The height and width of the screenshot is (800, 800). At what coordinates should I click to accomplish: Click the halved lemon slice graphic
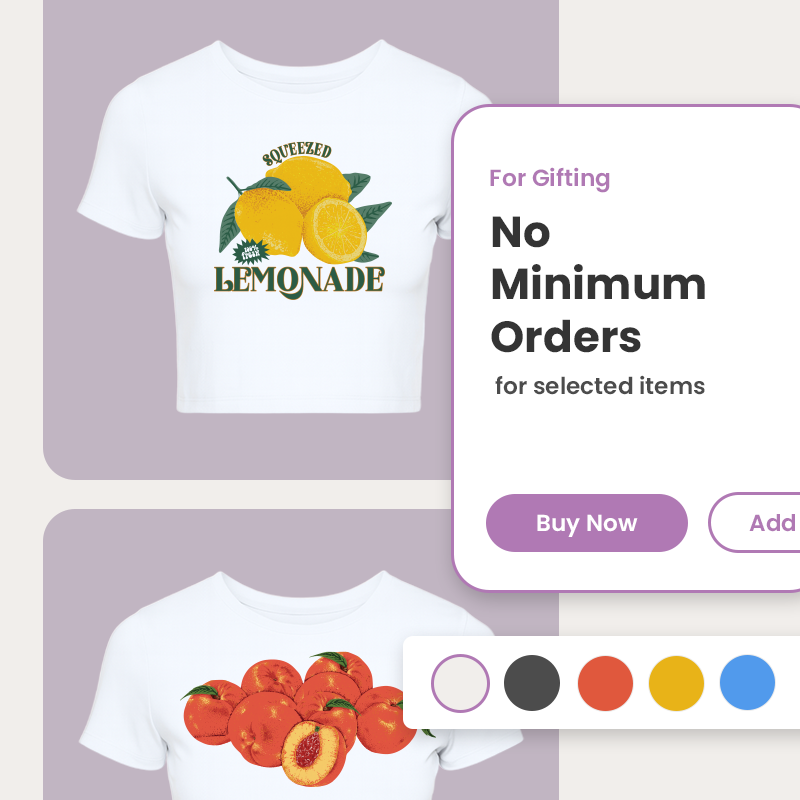click(x=336, y=228)
